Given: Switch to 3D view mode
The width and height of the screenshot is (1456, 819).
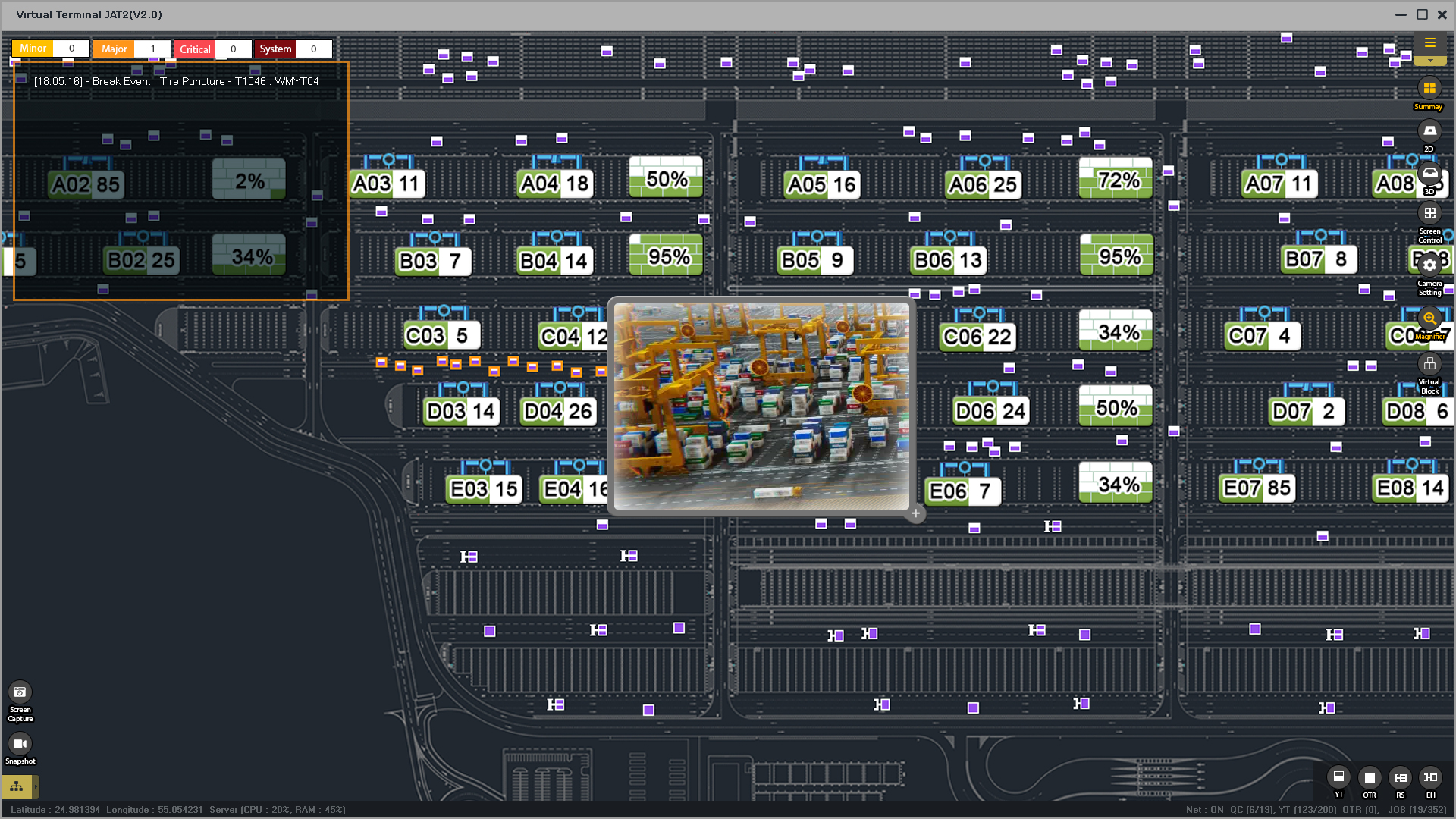Looking at the screenshot, I should [x=1429, y=174].
